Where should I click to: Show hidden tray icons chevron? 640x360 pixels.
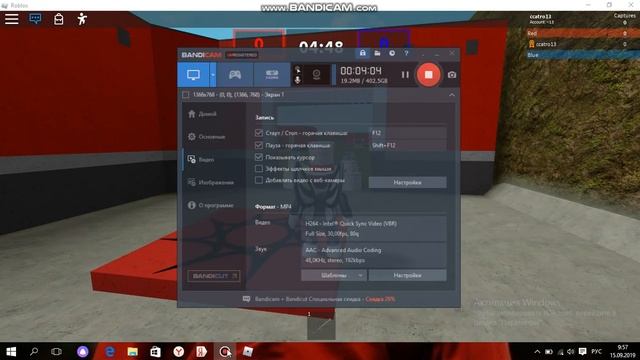click(x=537, y=352)
